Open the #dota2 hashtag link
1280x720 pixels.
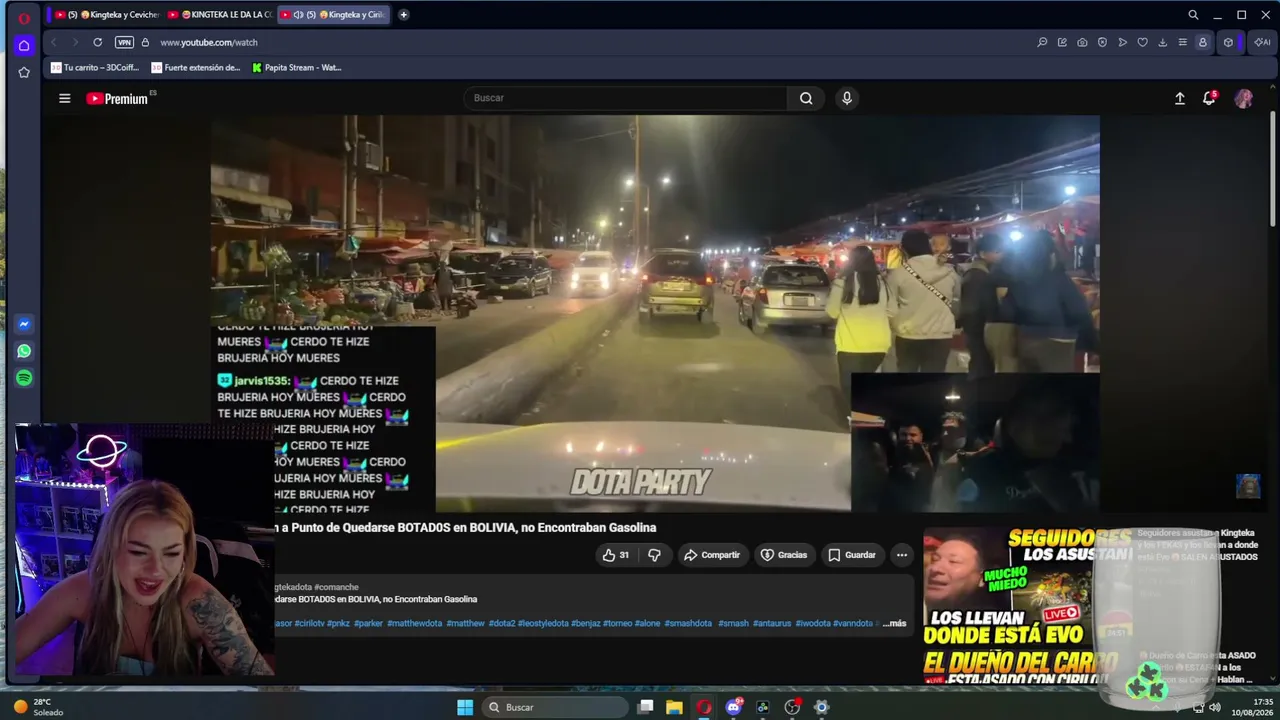[501, 623]
